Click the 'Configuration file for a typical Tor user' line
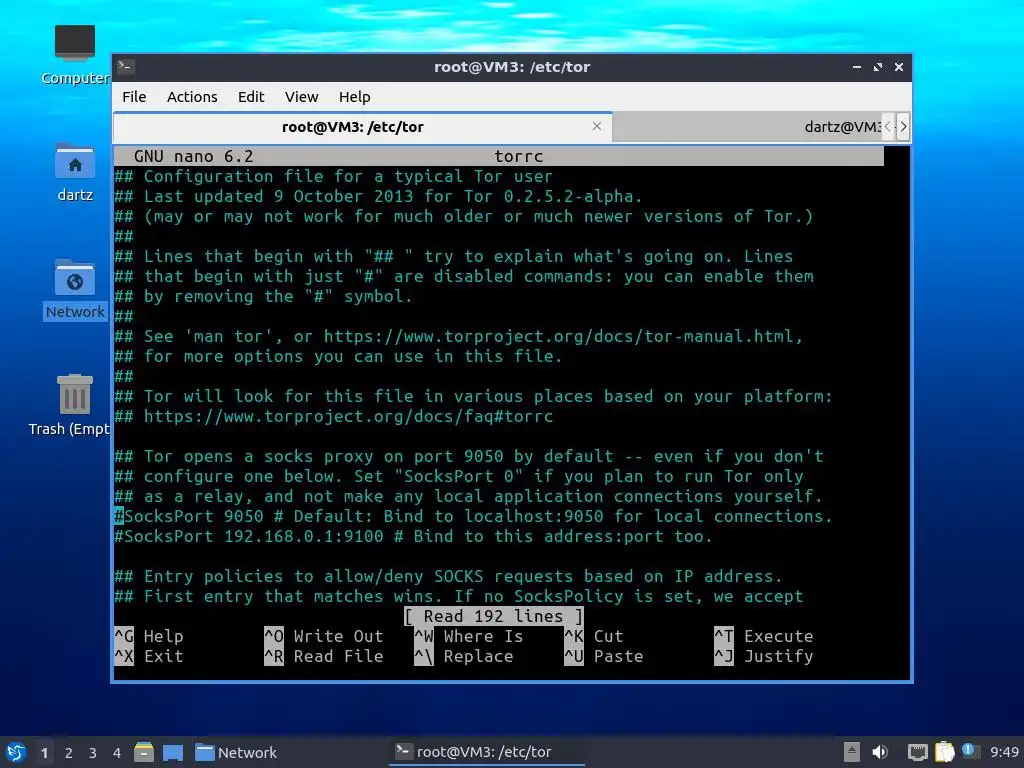 click(333, 176)
